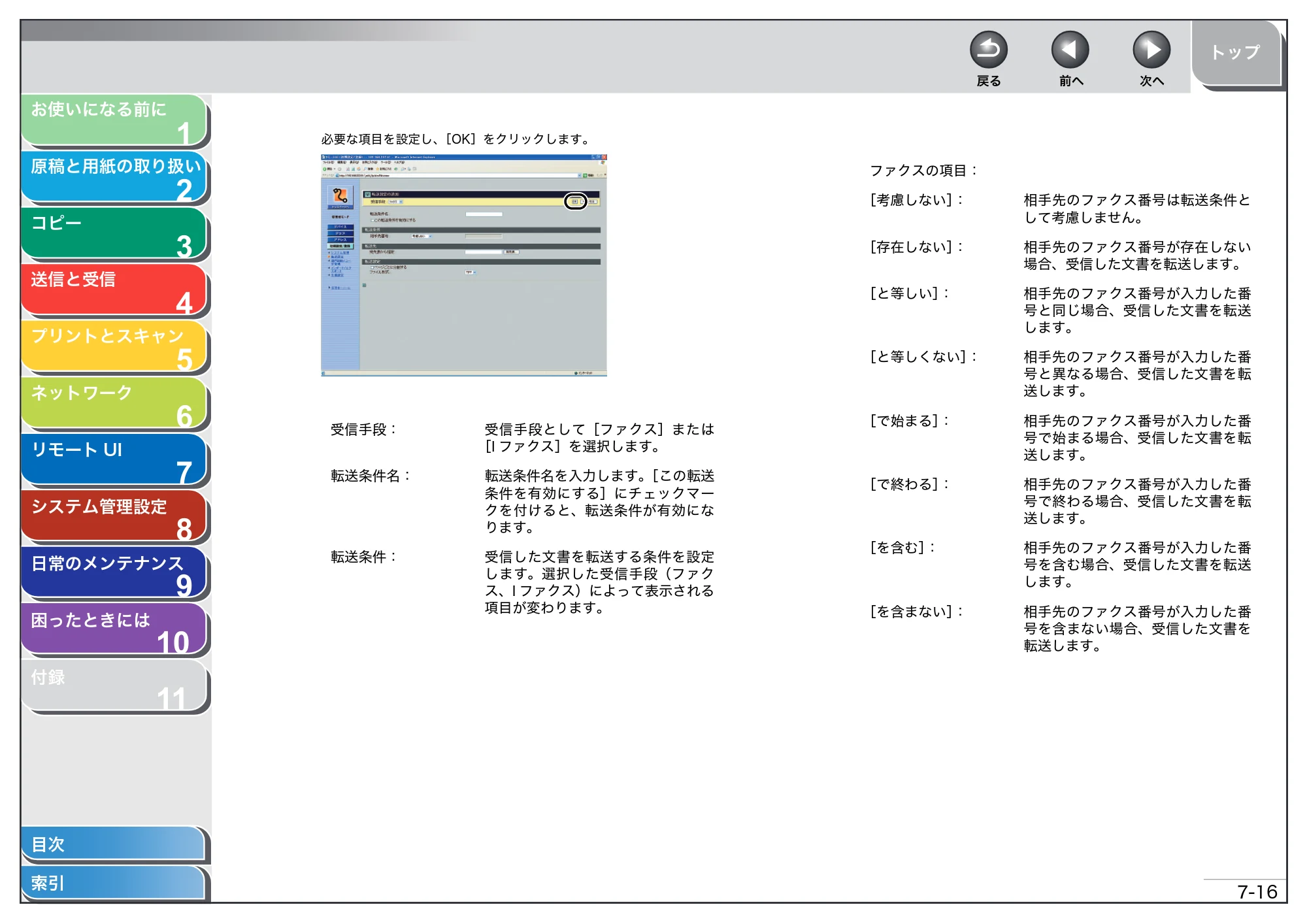Click the page number 7-16
Screen dimensions: 1307x924
click(x=1257, y=892)
